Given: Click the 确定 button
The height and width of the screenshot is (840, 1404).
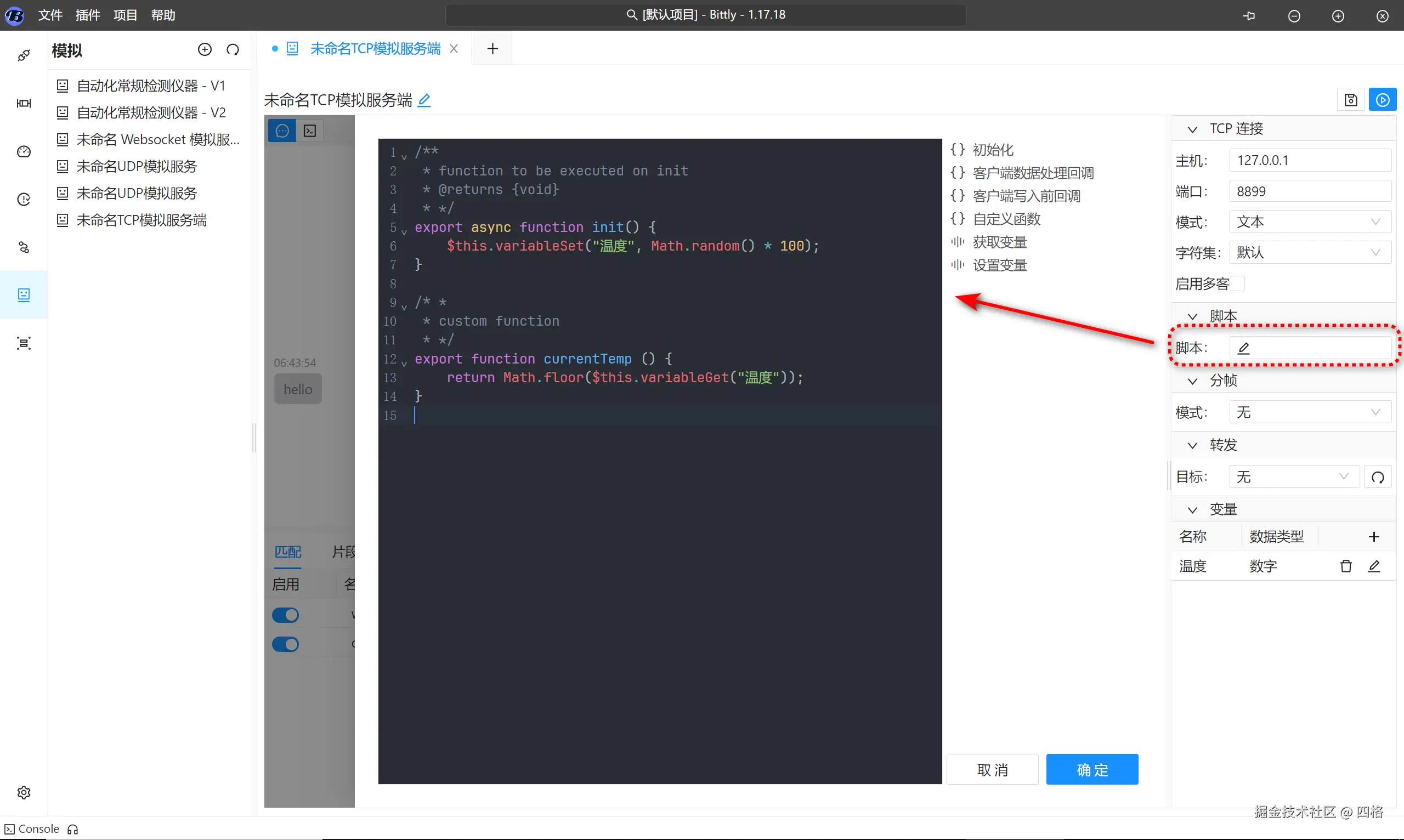Looking at the screenshot, I should (x=1091, y=769).
